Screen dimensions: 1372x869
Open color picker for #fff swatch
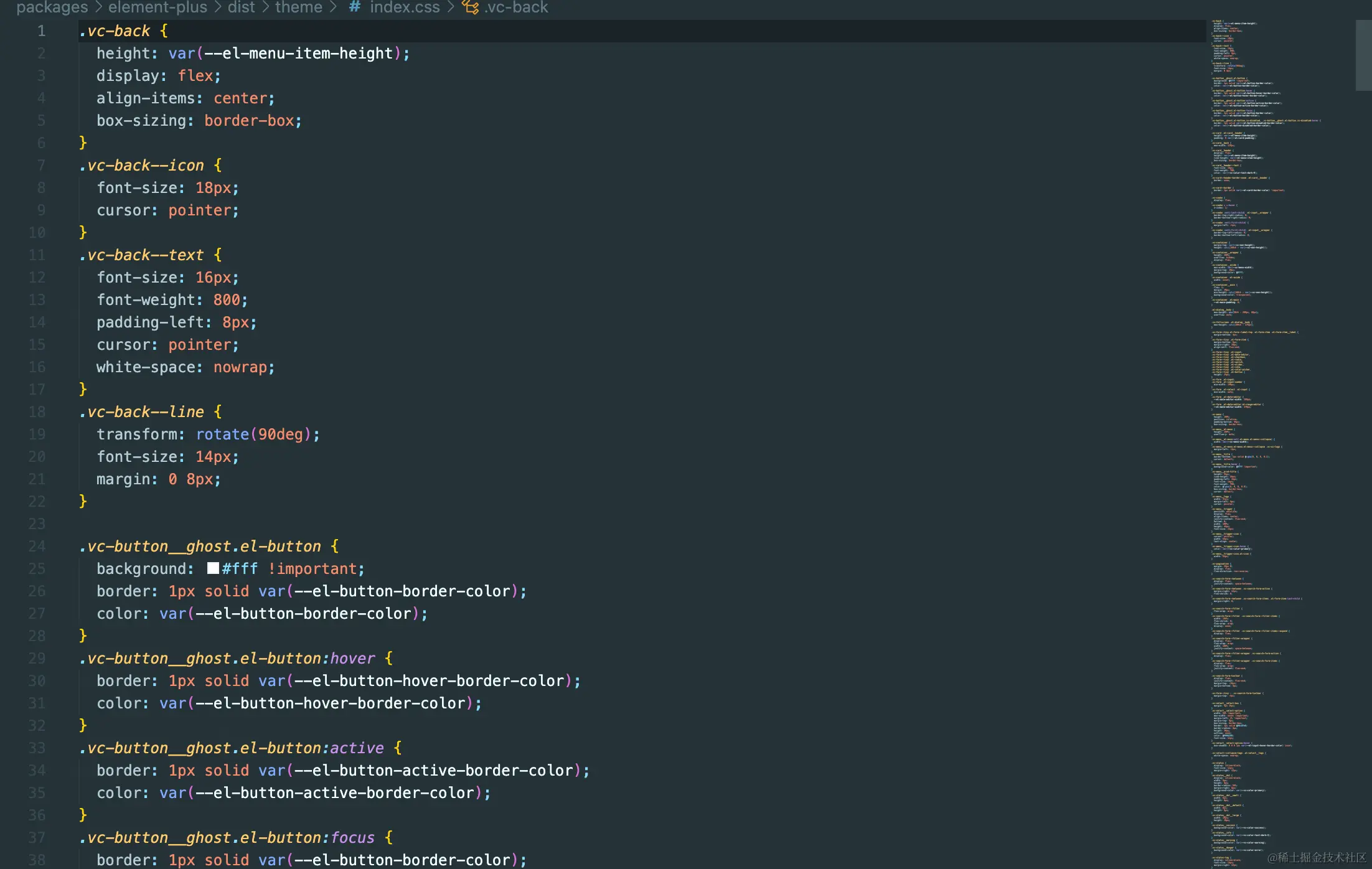[213, 568]
